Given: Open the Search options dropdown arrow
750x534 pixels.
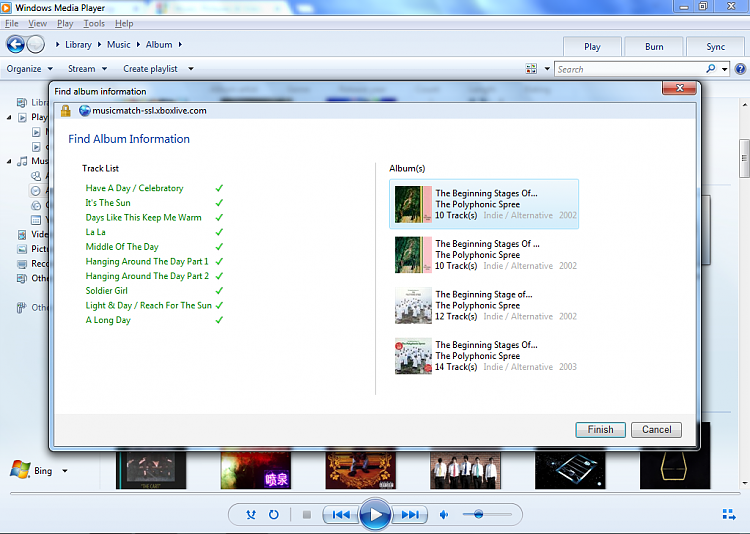Looking at the screenshot, I should coord(725,69).
